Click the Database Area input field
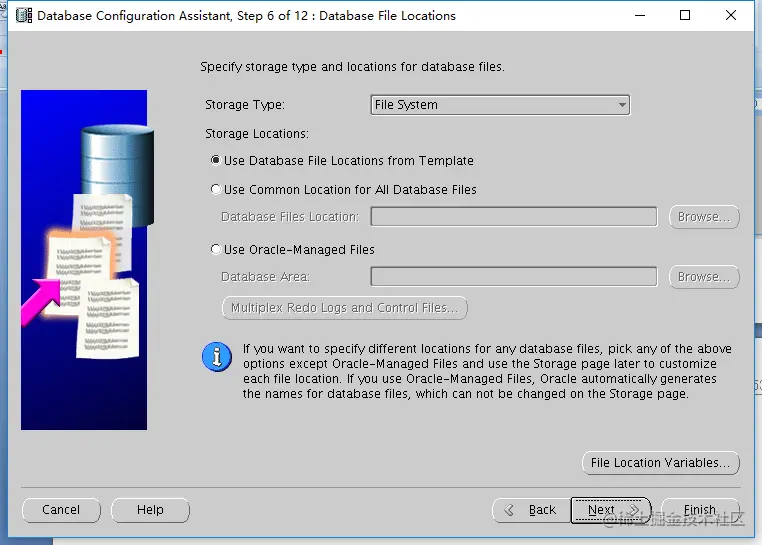This screenshot has width=762, height=545. (x=514, y=277)
